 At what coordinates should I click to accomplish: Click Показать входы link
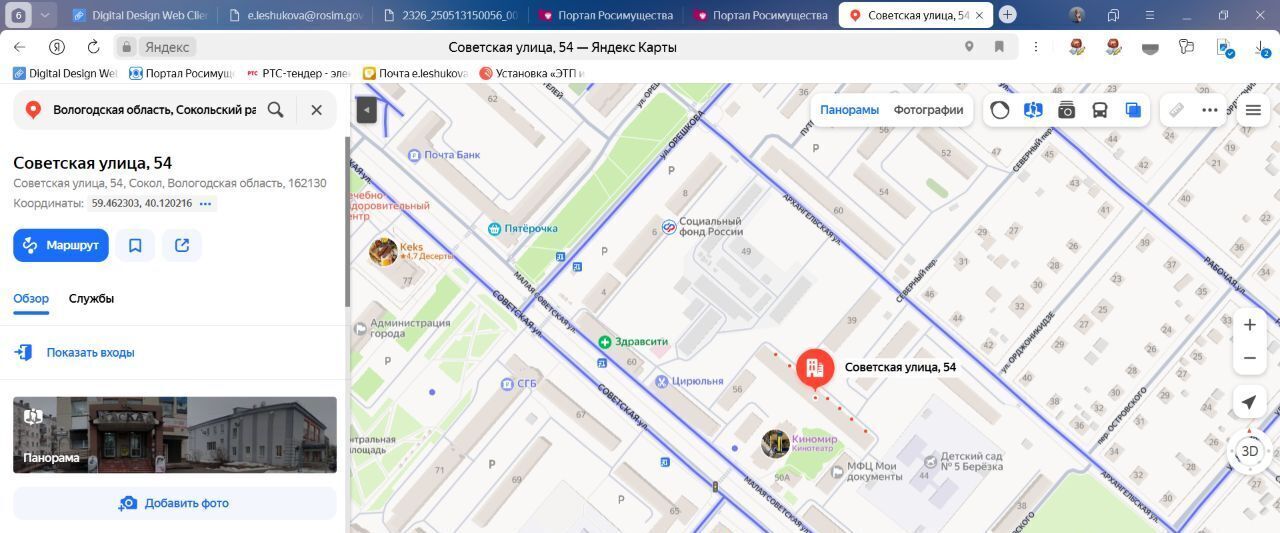point(90,353)
